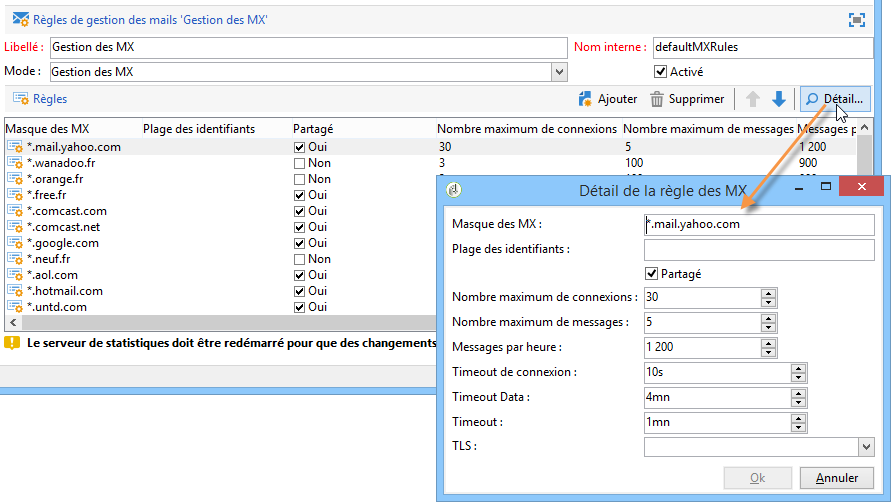Click the Libellé text field
This screenshot has width=891, height=502.
(x=309, y=47)
